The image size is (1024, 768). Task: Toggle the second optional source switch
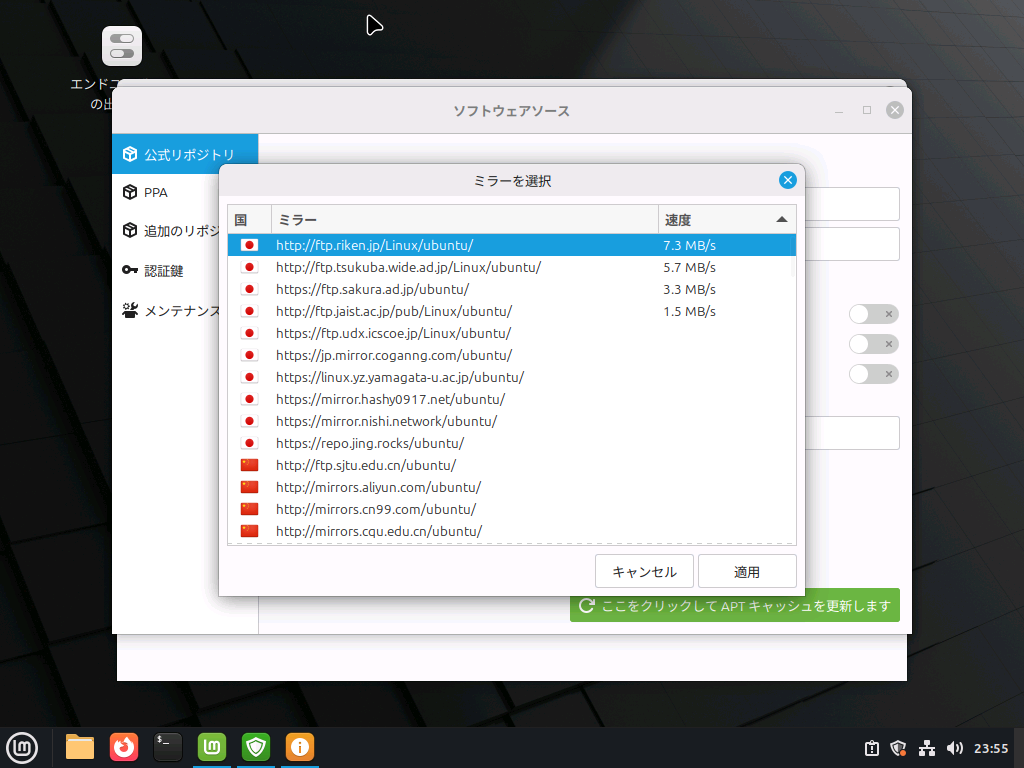point(873,344)
